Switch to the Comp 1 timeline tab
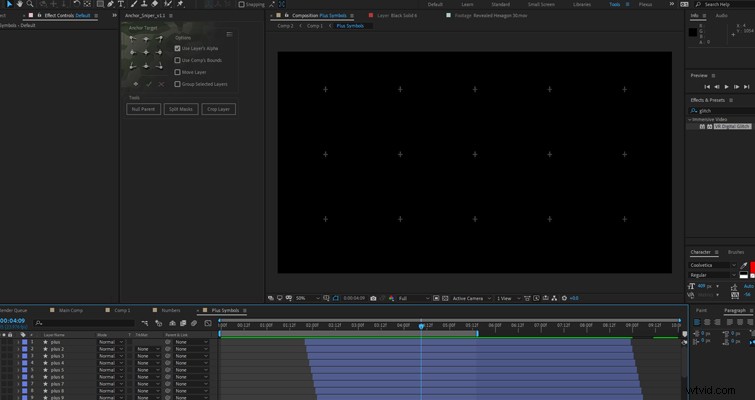The image size is (755, 400). tap(122, 310)
